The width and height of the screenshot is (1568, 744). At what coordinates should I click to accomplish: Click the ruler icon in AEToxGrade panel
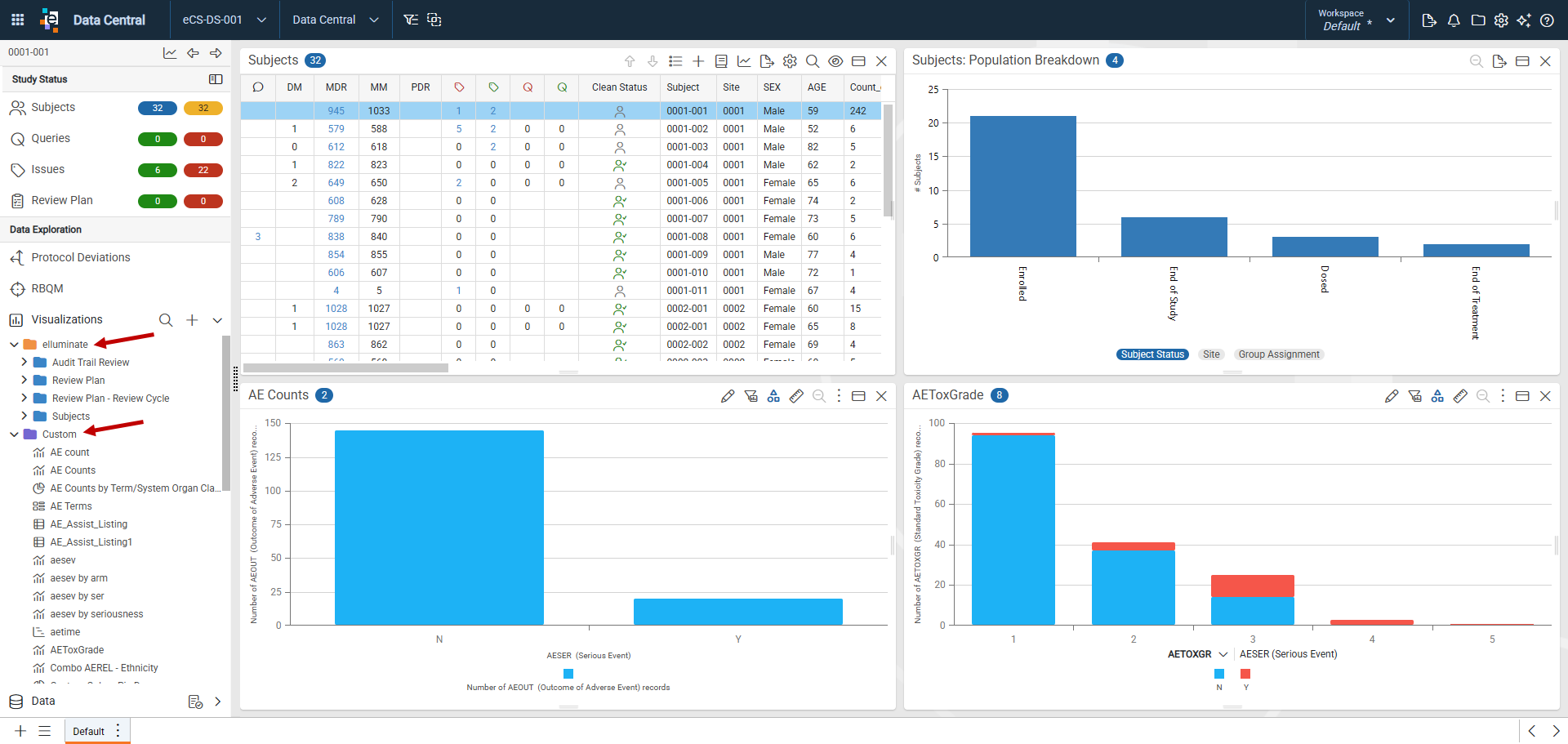pos(1460,396)
